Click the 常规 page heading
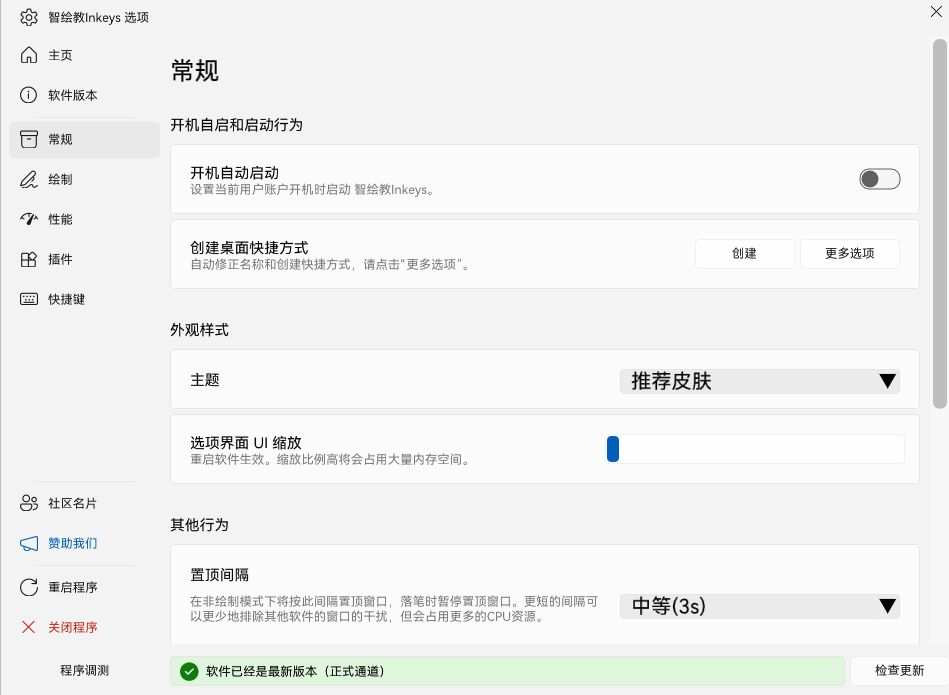This screenshot has height=695, width=949. (x=194, y=71)
